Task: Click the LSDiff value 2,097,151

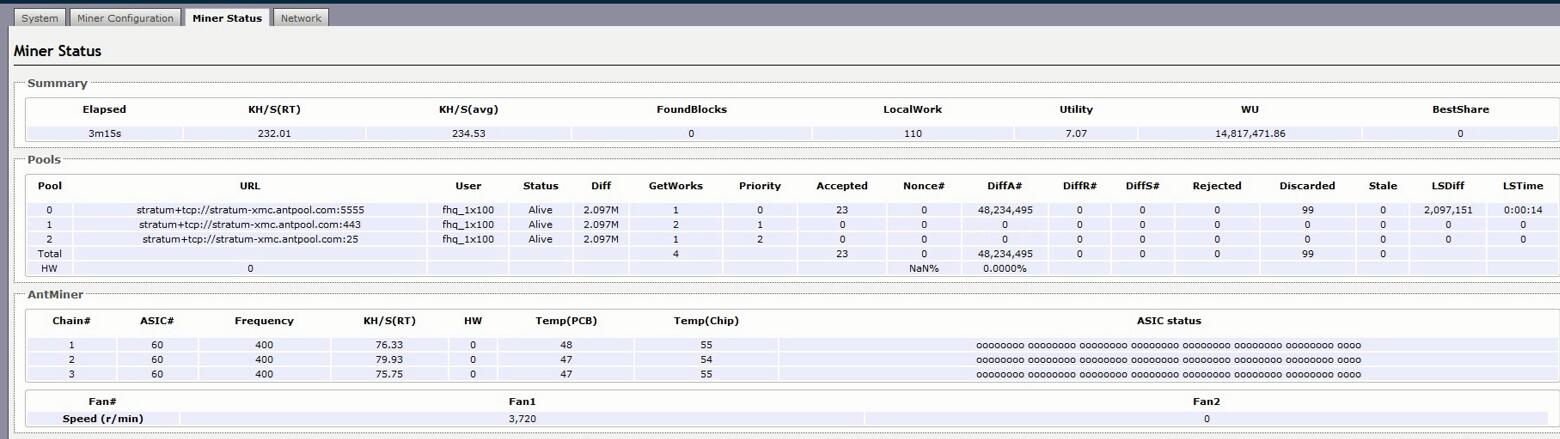Action: tap(1447, 210)
